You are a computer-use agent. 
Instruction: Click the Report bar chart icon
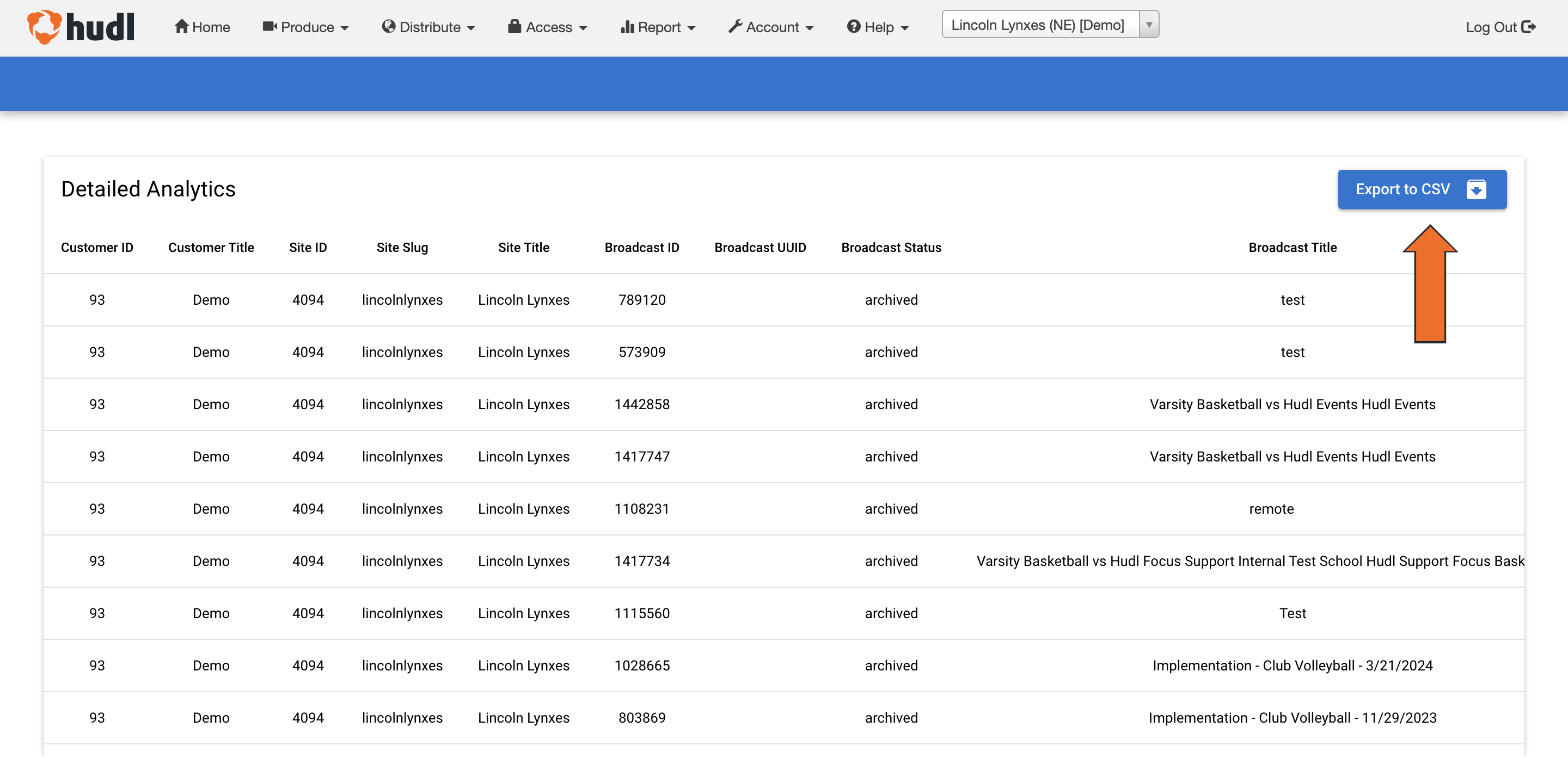(627, 27)
